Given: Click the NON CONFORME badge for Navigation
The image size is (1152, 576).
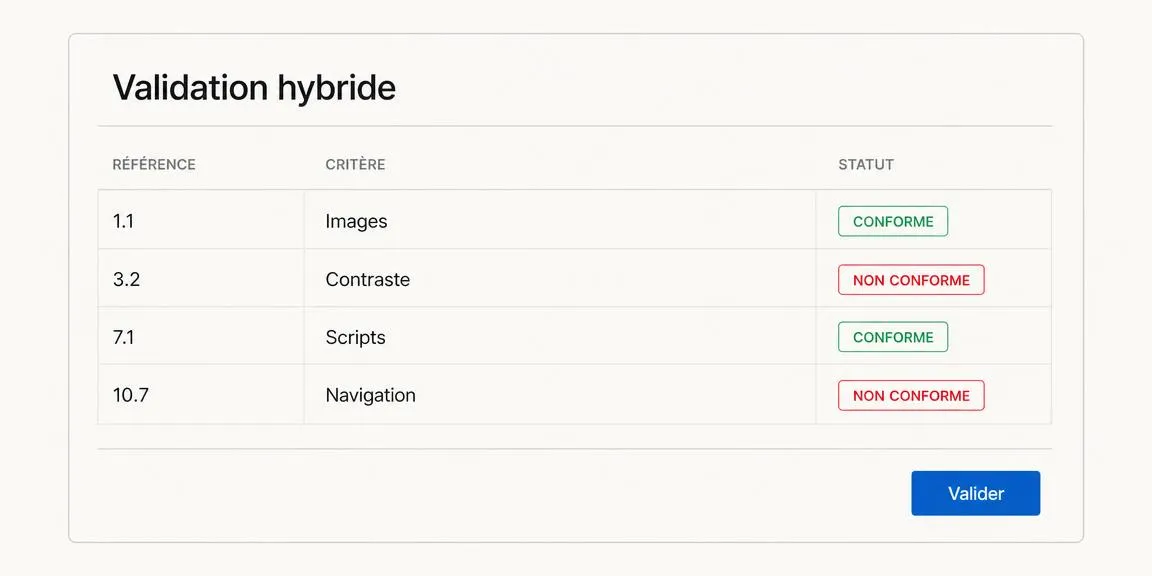Looking at the screenshot, I should pos(911,395).
